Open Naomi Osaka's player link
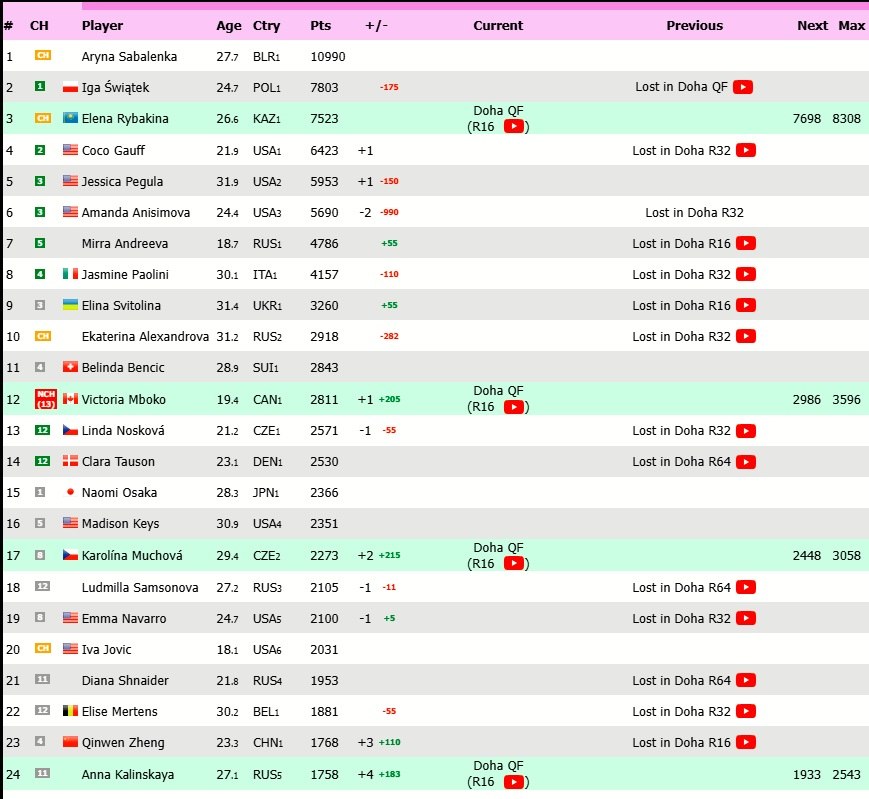Image resolution: width=869 pixels, height=799 pixels. (x=119, y=492)
